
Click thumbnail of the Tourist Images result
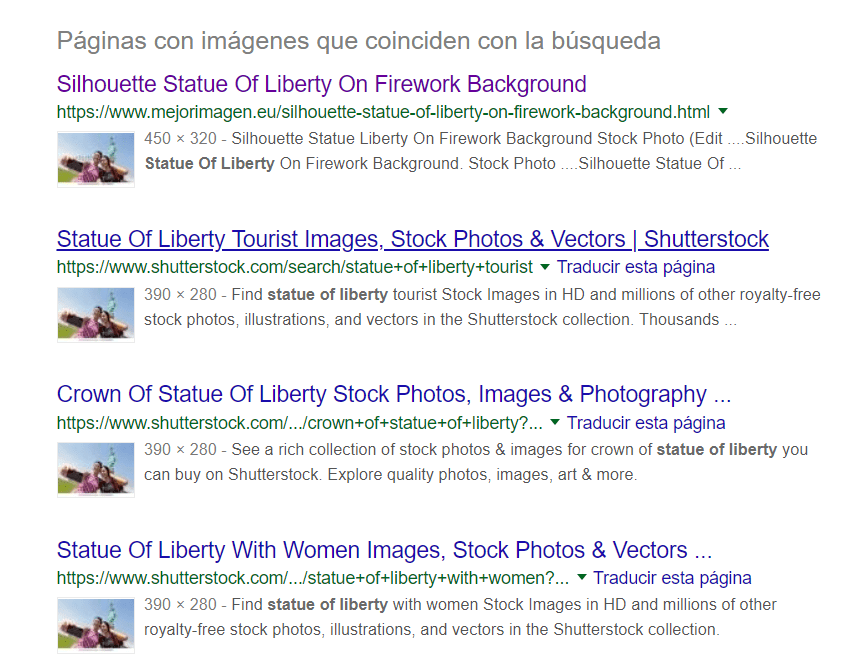[x=95, y=315]
